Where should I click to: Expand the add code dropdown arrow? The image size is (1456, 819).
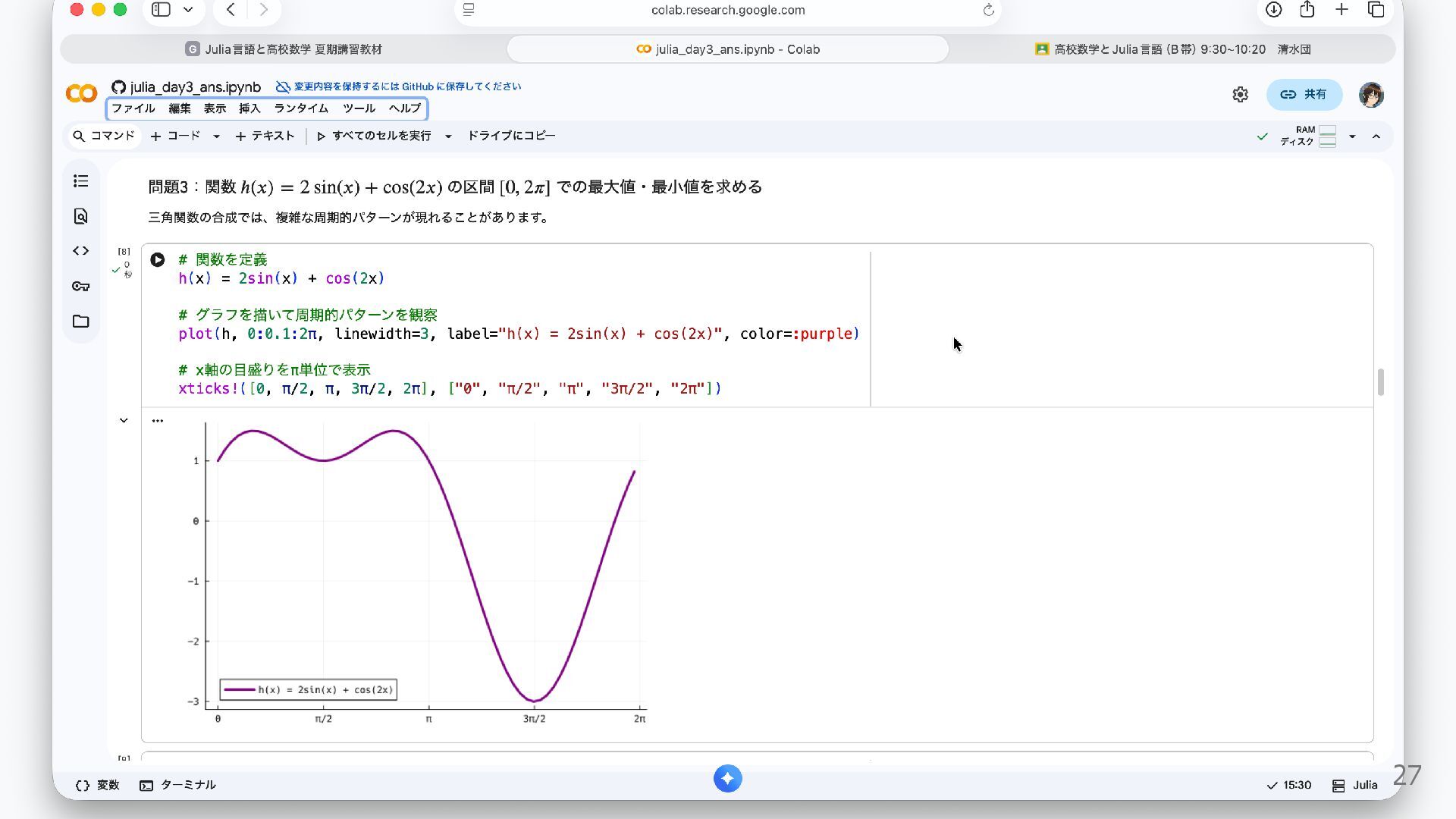pos(216,136)
